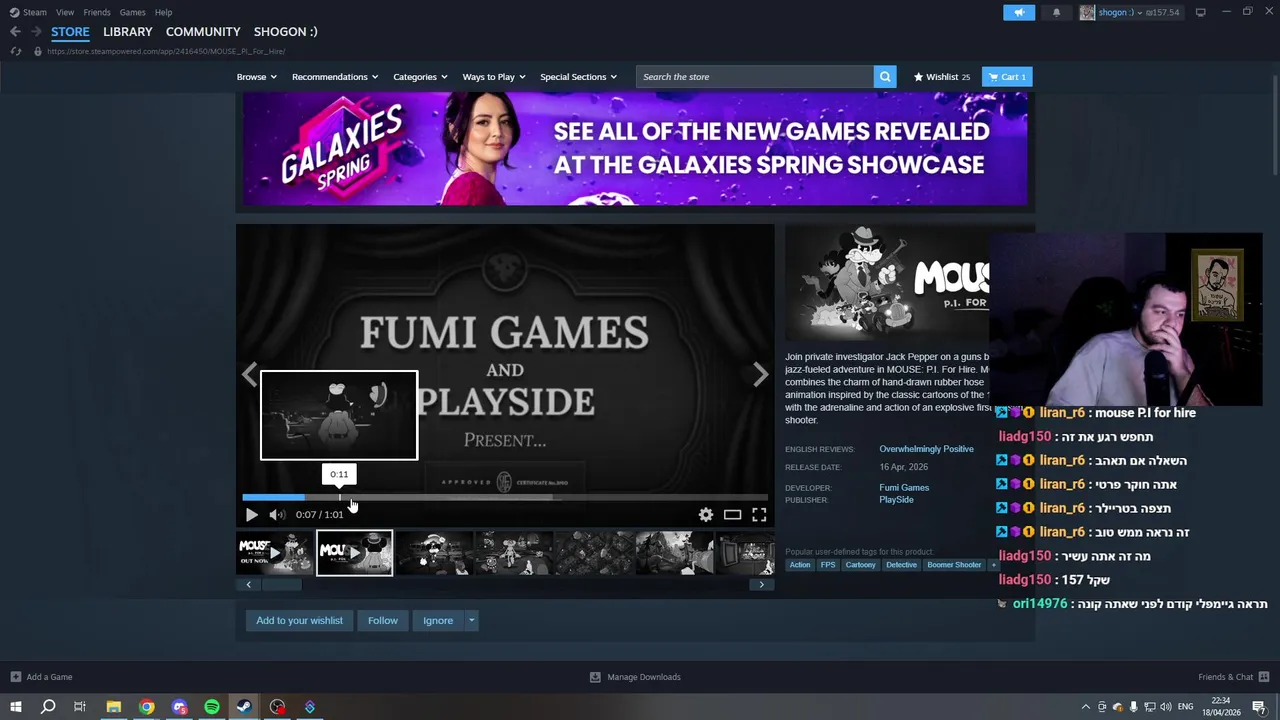
Task: Open PlaySide publisher link
Action: coord(896,500)
